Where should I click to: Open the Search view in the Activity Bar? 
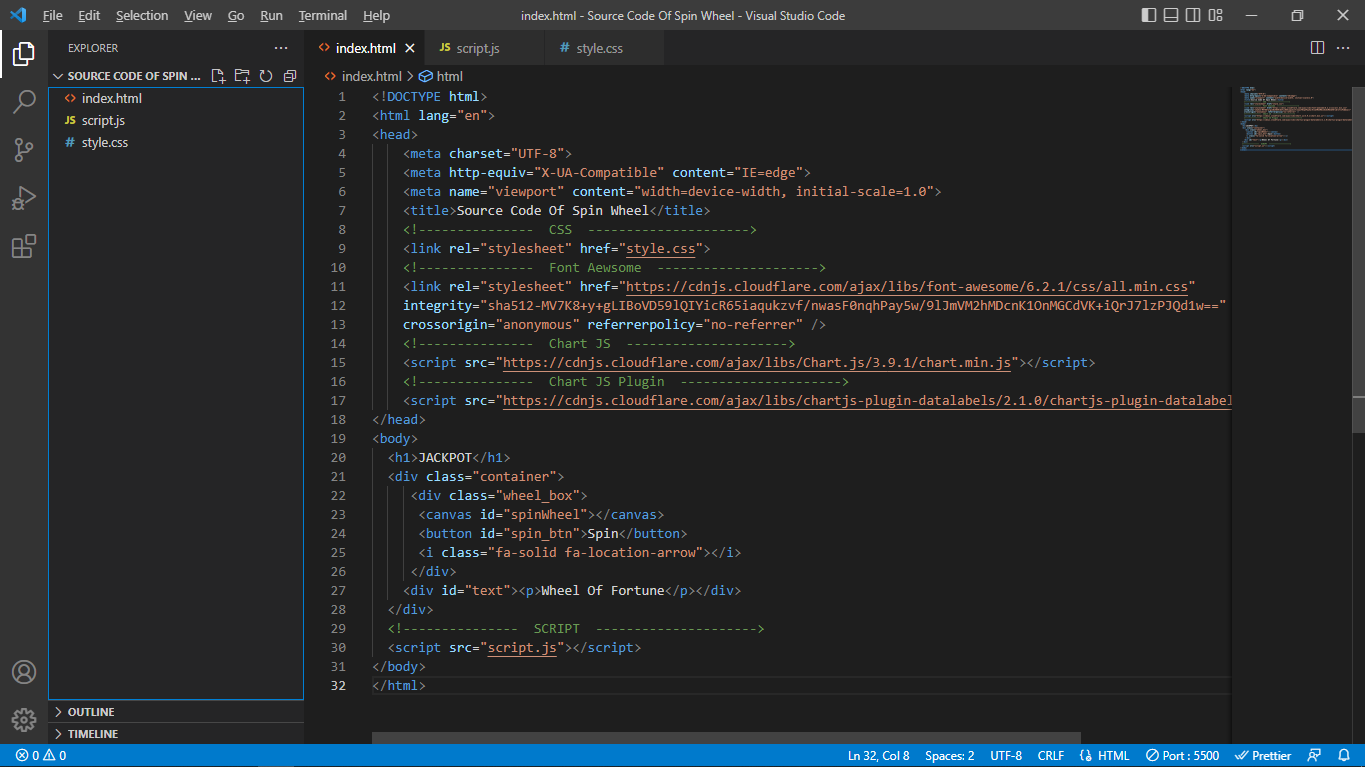coord(24,101)
